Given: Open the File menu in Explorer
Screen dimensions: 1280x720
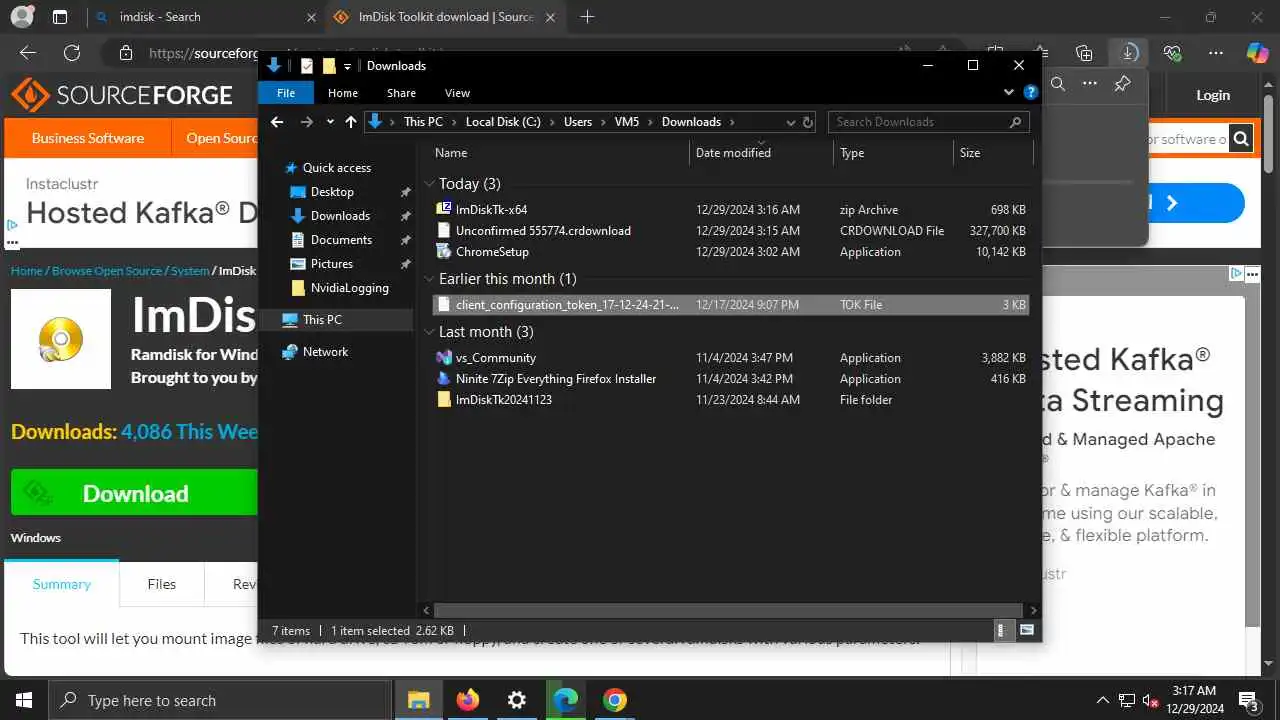Looking at the screenshot, I should [x=286, y=93].
